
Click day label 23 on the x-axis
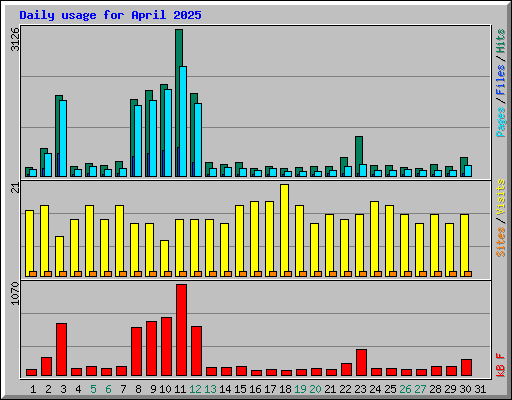pos(360,389)
